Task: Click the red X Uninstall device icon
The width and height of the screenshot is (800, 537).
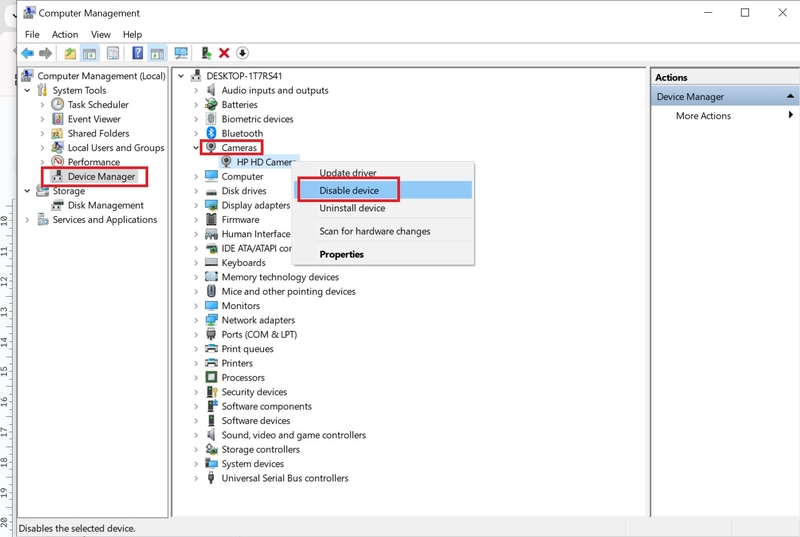Action: click(x=224, y=53)
